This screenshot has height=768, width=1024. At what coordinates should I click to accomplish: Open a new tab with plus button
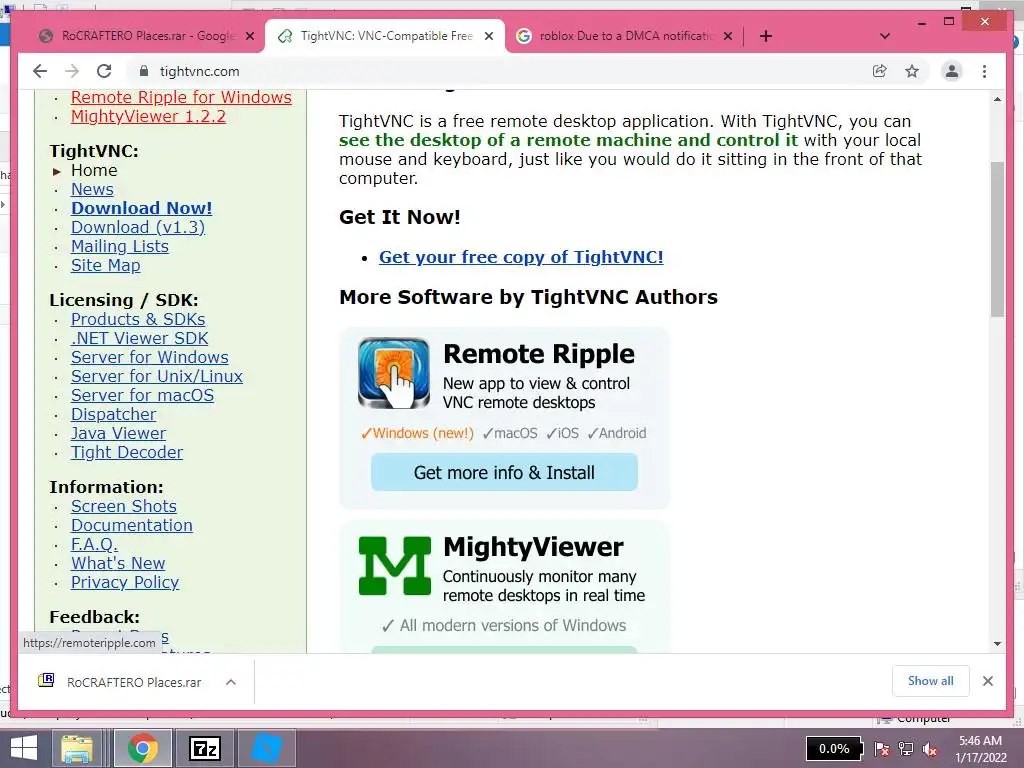pos(766,36)
